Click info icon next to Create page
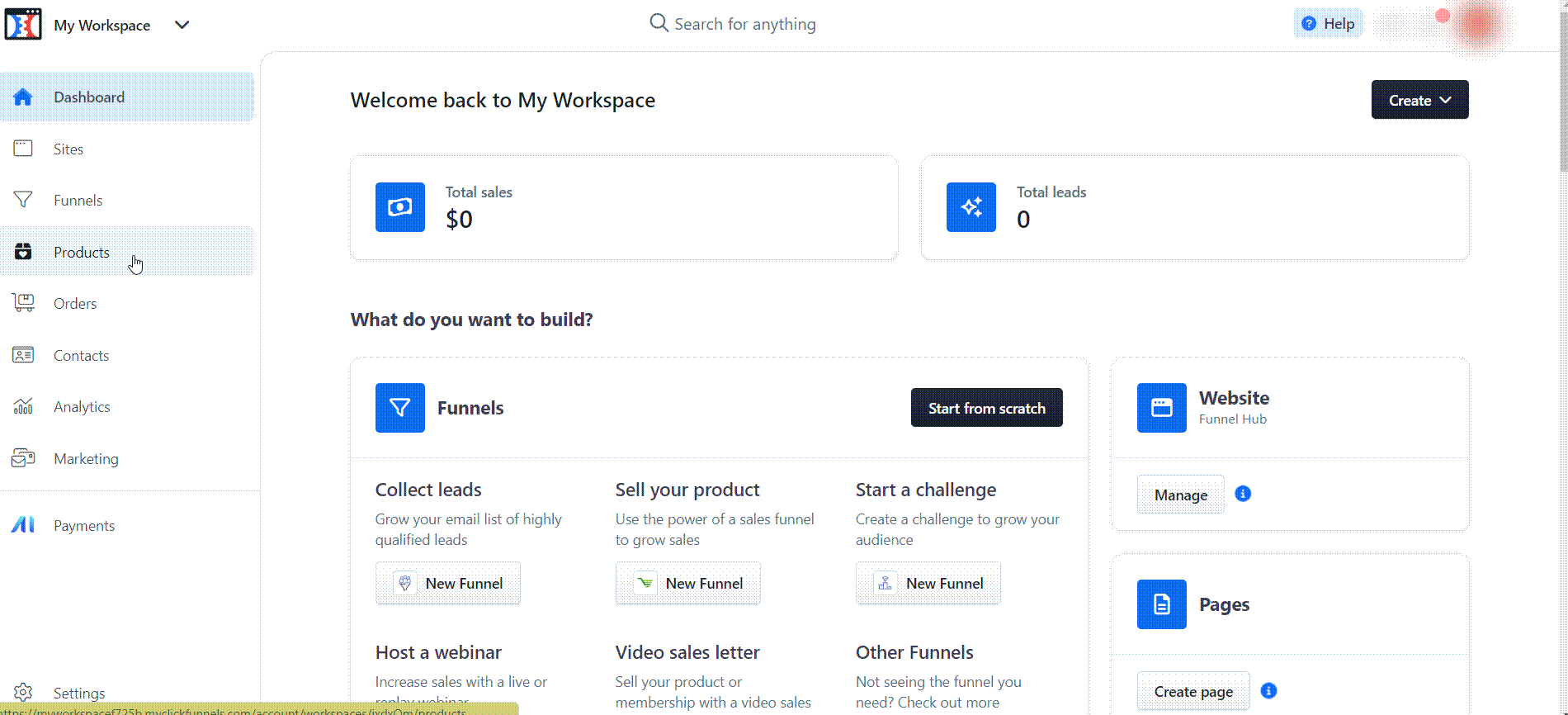 (1269, 690)
